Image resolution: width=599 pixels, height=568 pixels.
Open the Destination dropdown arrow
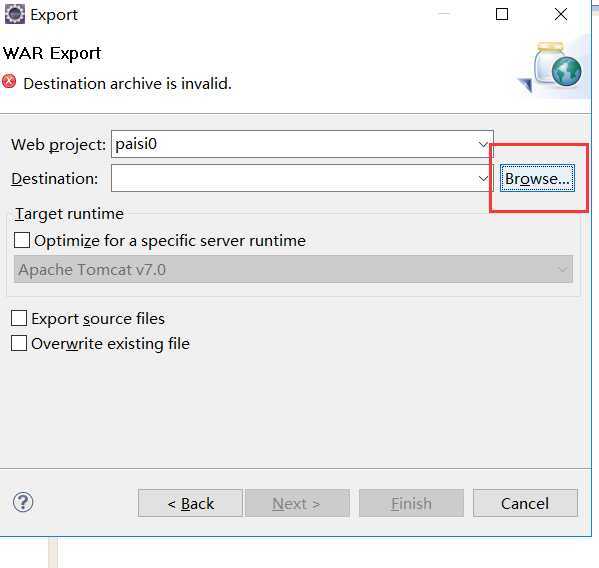(483, 178)
